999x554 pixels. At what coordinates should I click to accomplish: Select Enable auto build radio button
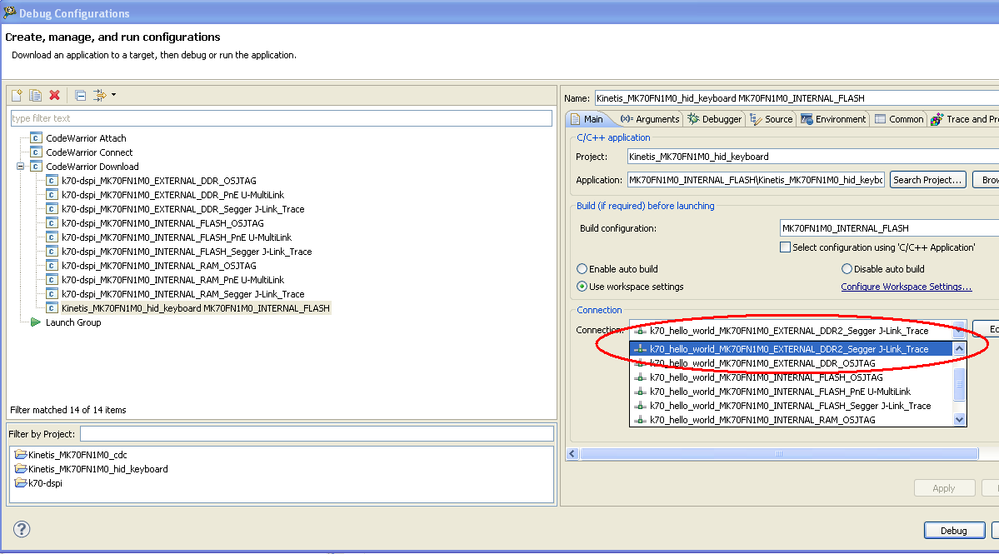(x=582, y=269)
